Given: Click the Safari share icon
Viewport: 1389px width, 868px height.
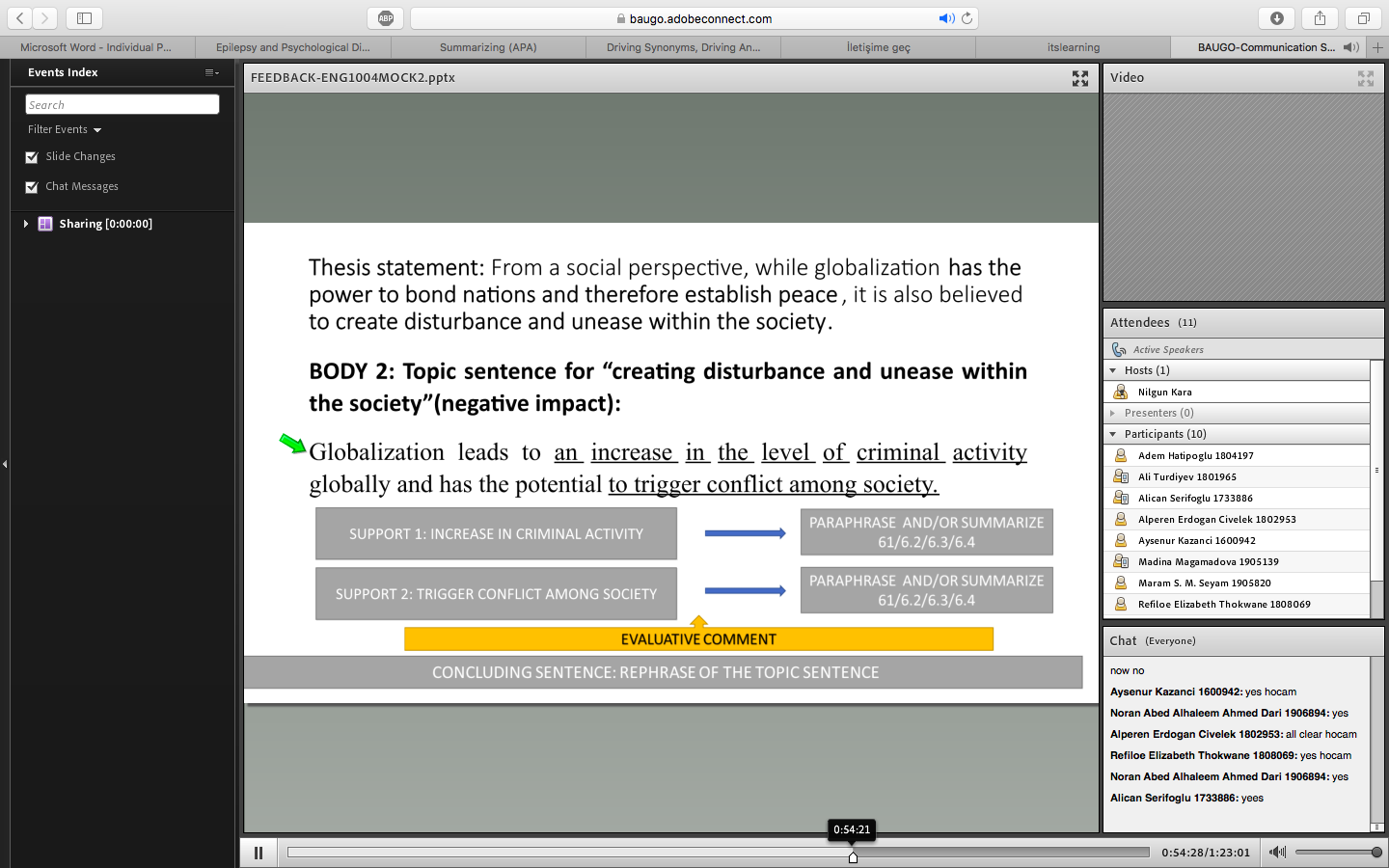Looking at the screenshot, I should coord(1320,18).
